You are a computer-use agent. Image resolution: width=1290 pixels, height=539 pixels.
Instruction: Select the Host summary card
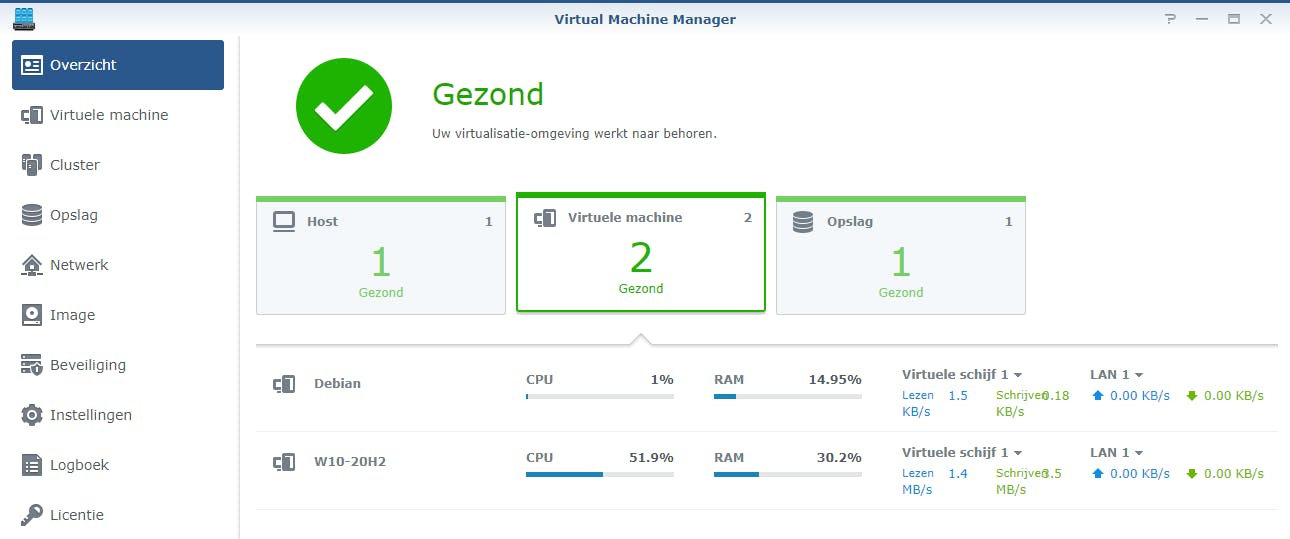pos(381,256)
